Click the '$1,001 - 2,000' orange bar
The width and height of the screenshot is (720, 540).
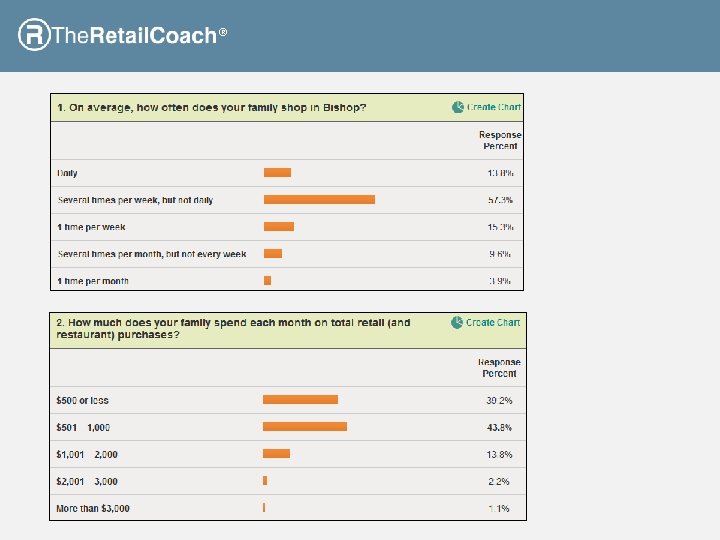tap(276, 454)
